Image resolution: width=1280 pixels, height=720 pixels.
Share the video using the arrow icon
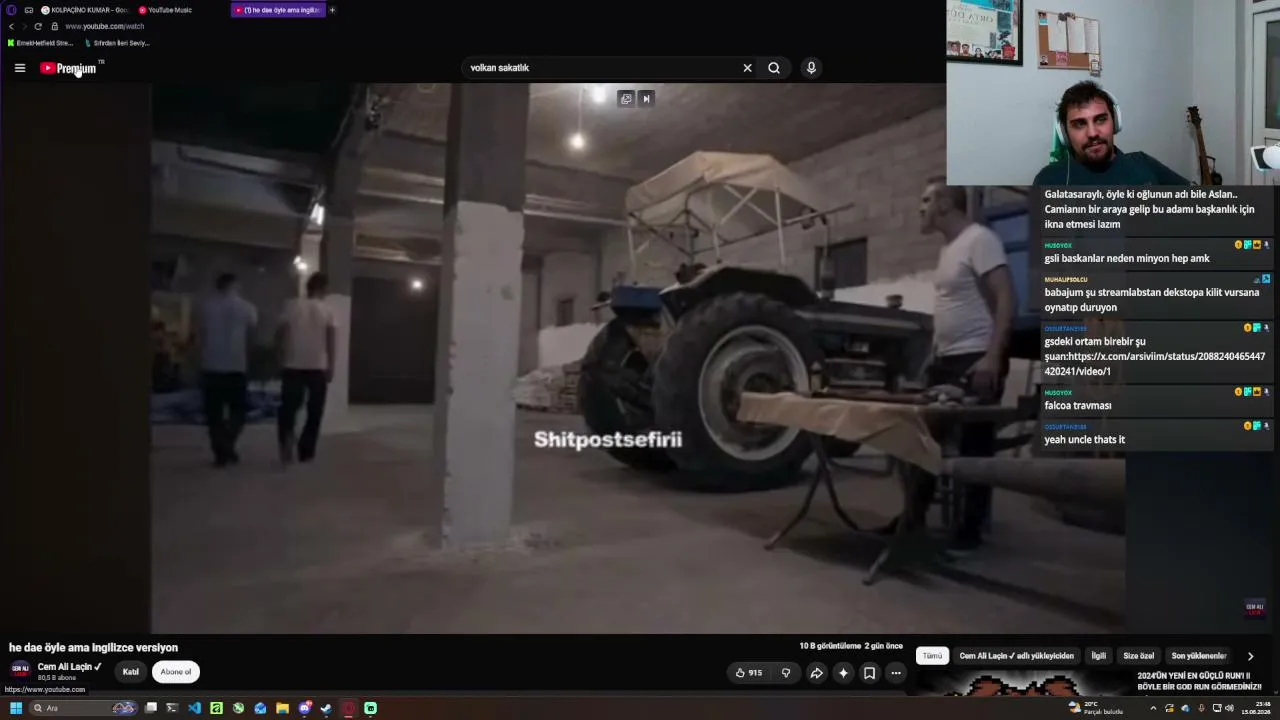pos(816,673)
